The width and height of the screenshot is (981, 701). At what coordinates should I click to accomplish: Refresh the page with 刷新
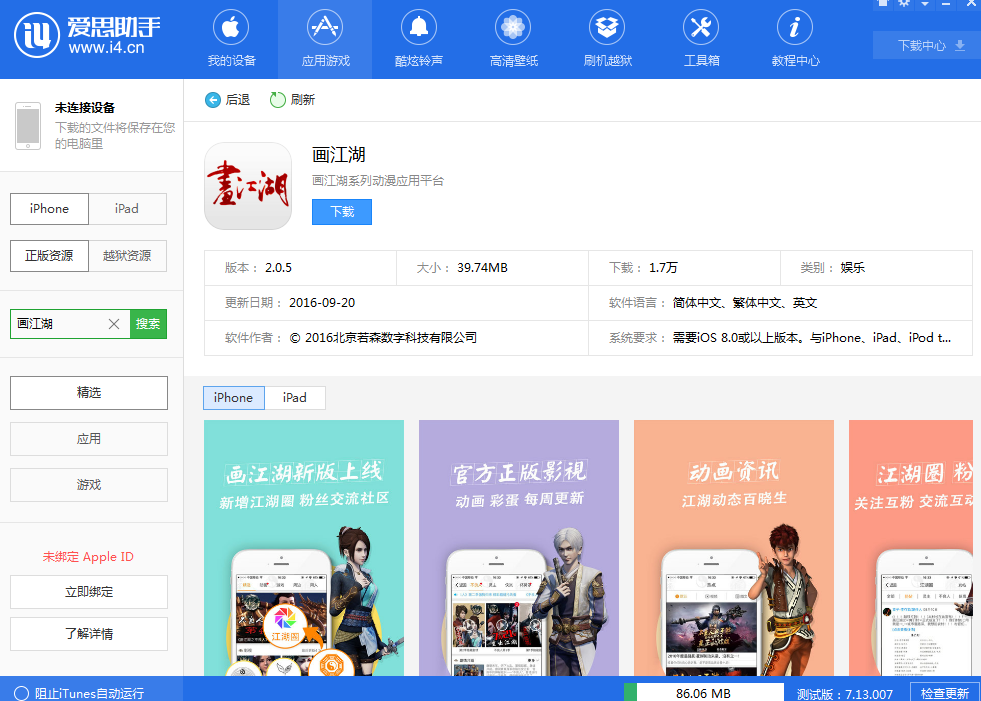click(292, 100)
